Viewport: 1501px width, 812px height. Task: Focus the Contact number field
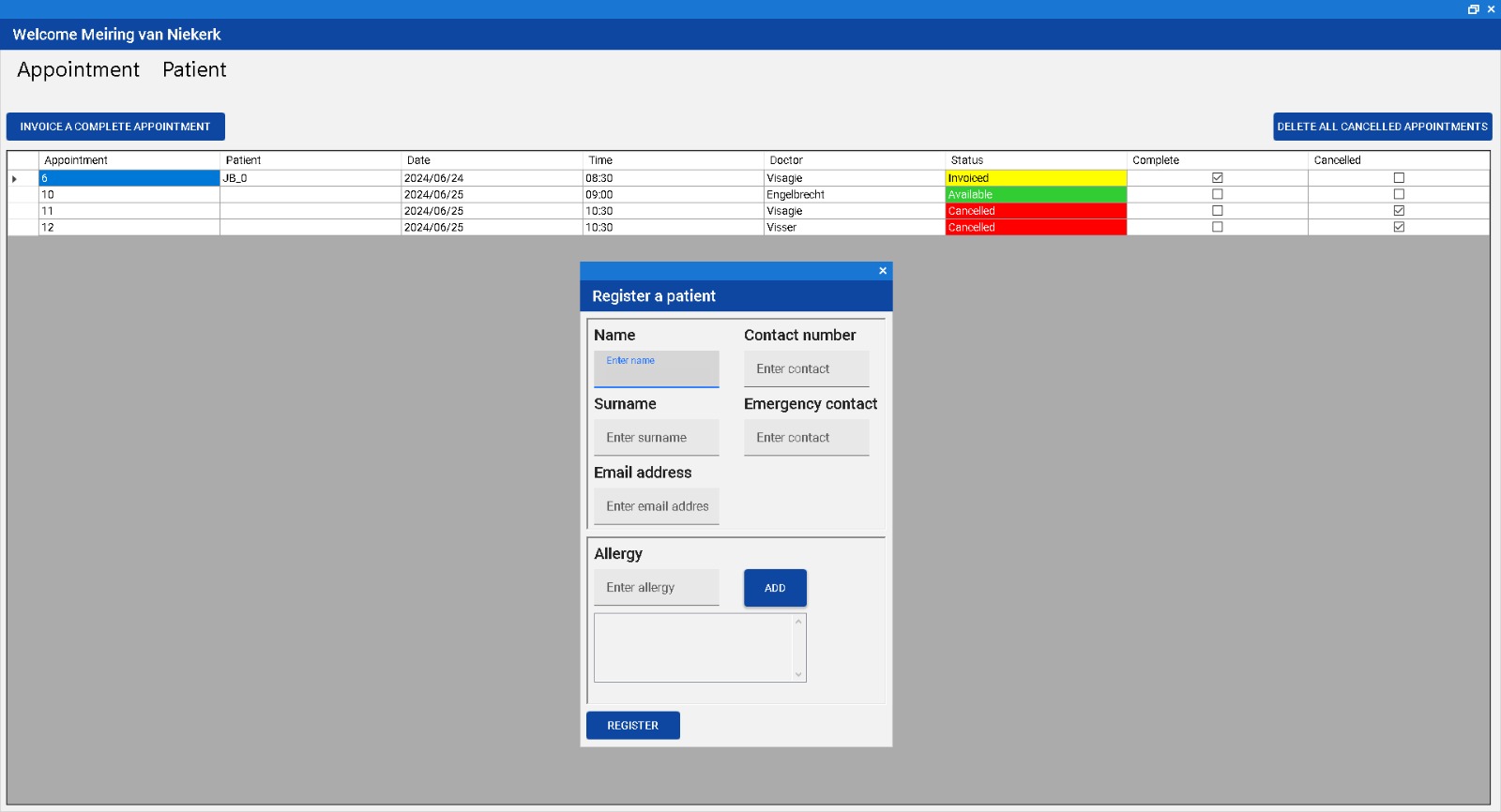(807, 369)
